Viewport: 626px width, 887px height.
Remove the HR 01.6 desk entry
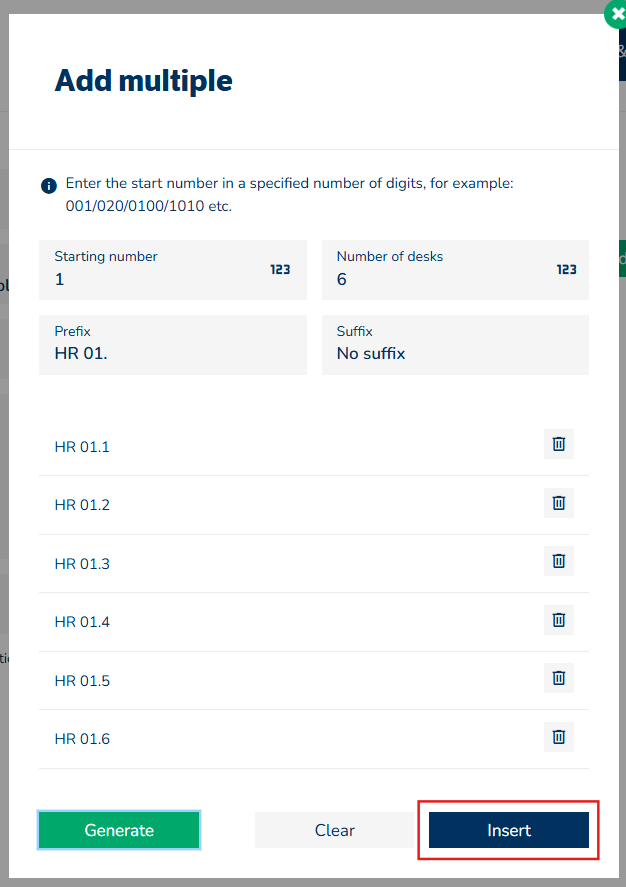click(x=559, y=738)
